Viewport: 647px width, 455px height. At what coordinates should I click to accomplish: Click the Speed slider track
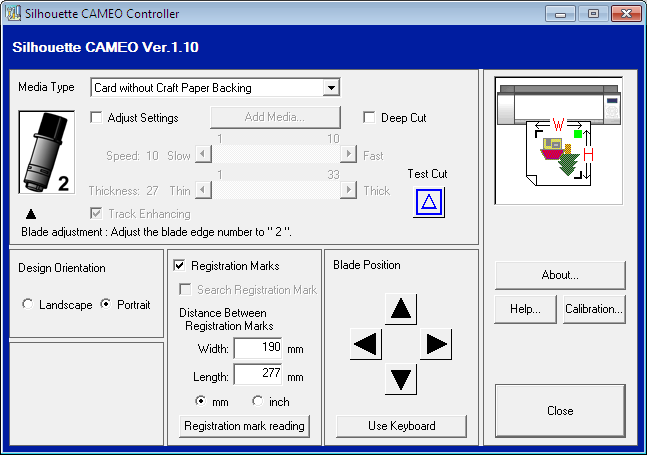[x=276, y=154]
